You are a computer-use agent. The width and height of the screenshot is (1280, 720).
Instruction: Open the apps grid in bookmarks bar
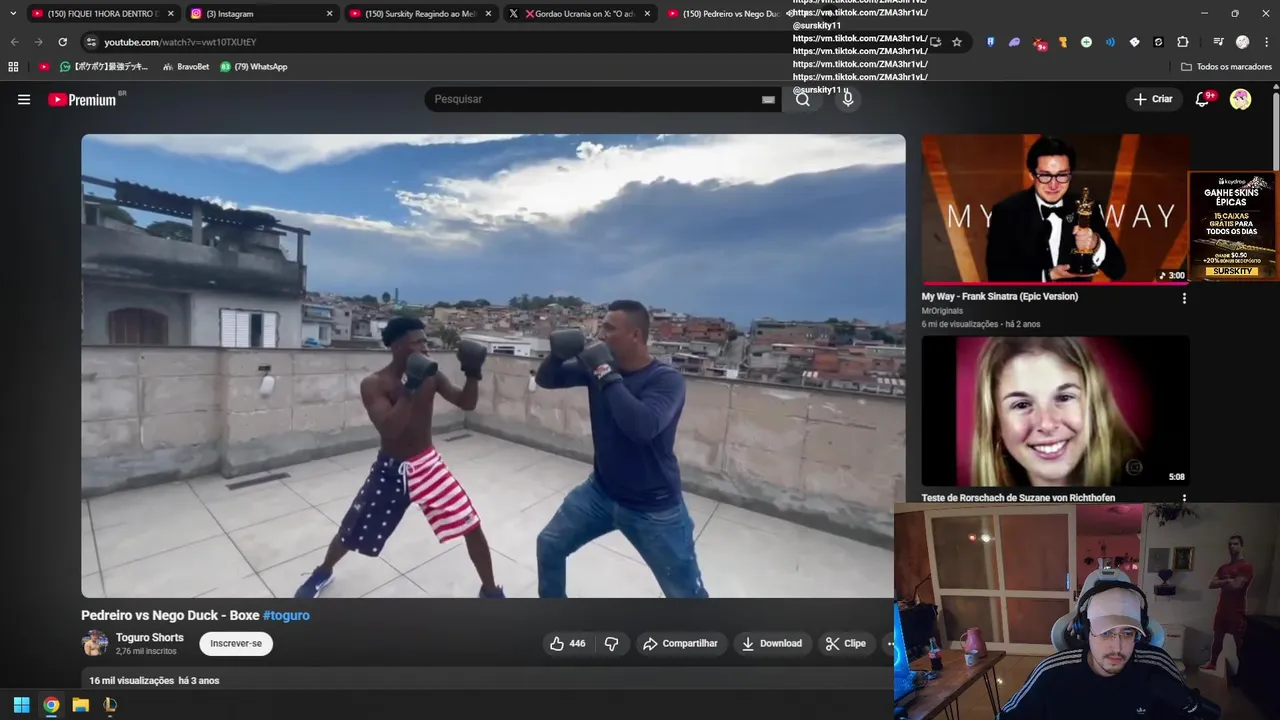(x=13, y=67)
